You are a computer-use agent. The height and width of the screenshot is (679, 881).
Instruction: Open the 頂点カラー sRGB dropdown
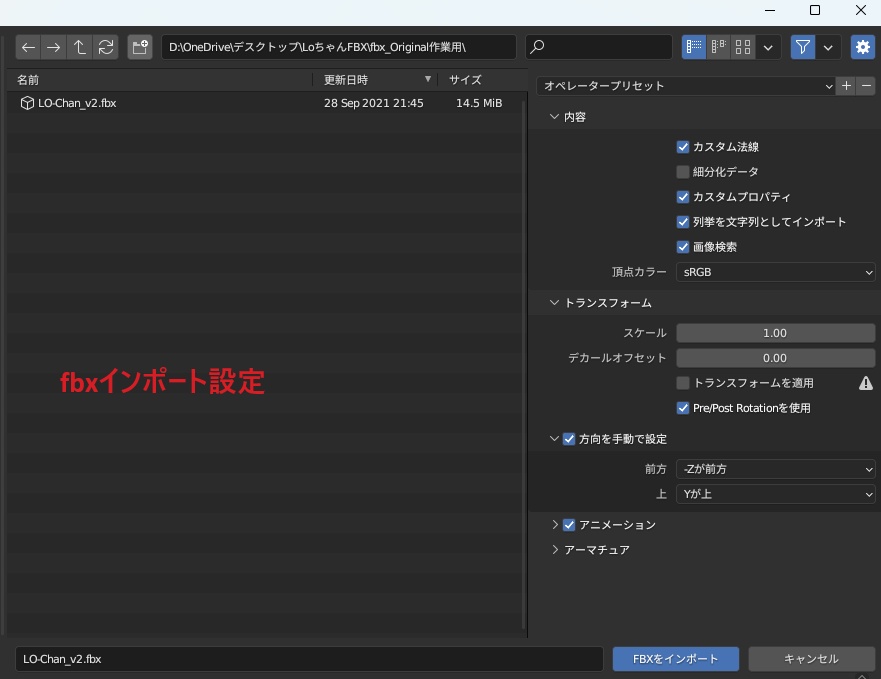click(x=775, y=271)
